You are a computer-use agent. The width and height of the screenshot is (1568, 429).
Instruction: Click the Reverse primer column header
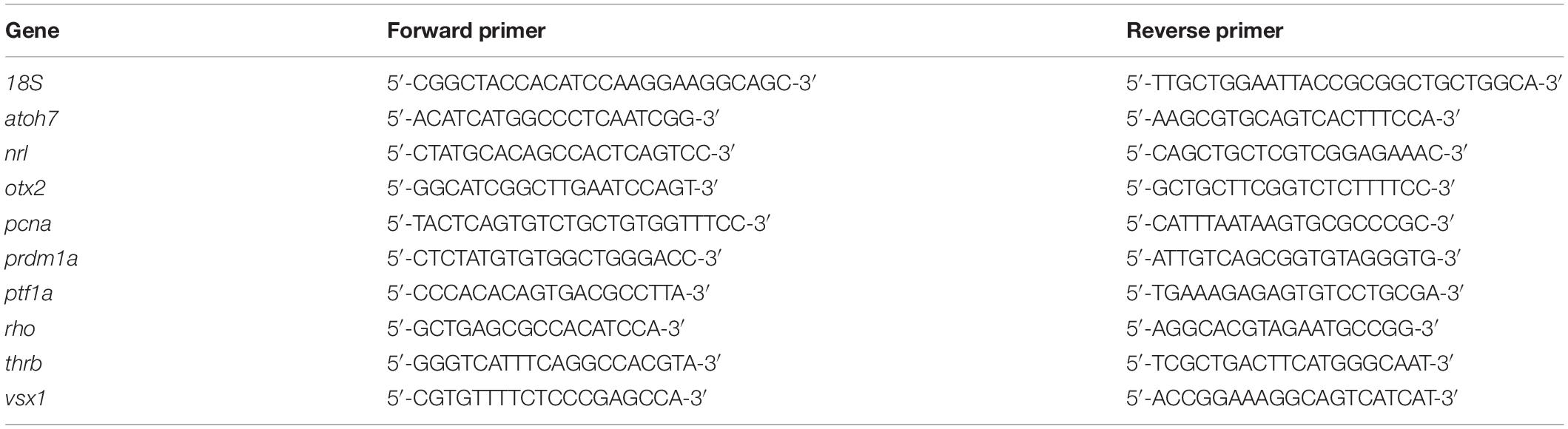(1205, 31)
